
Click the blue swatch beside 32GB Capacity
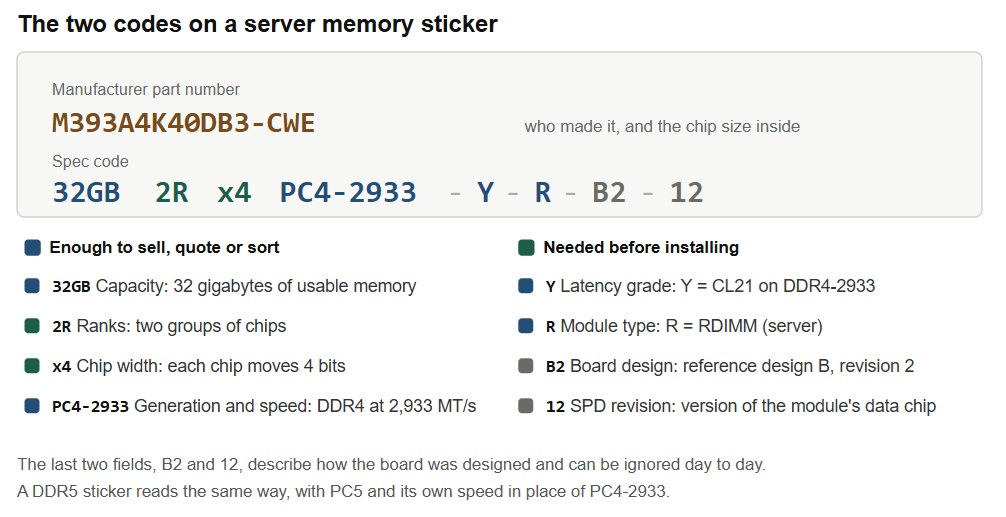coord(32,286)
